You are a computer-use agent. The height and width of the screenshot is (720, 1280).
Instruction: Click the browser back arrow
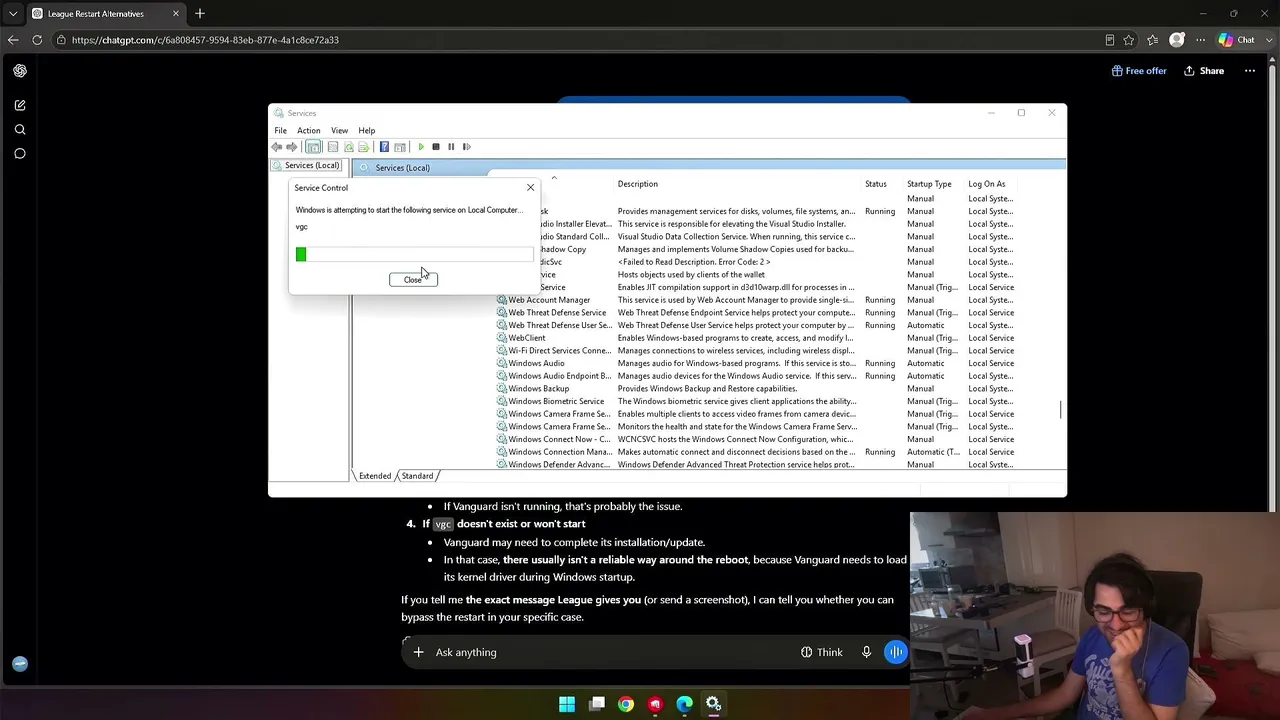pyautogui.click(x=13, y=40)
